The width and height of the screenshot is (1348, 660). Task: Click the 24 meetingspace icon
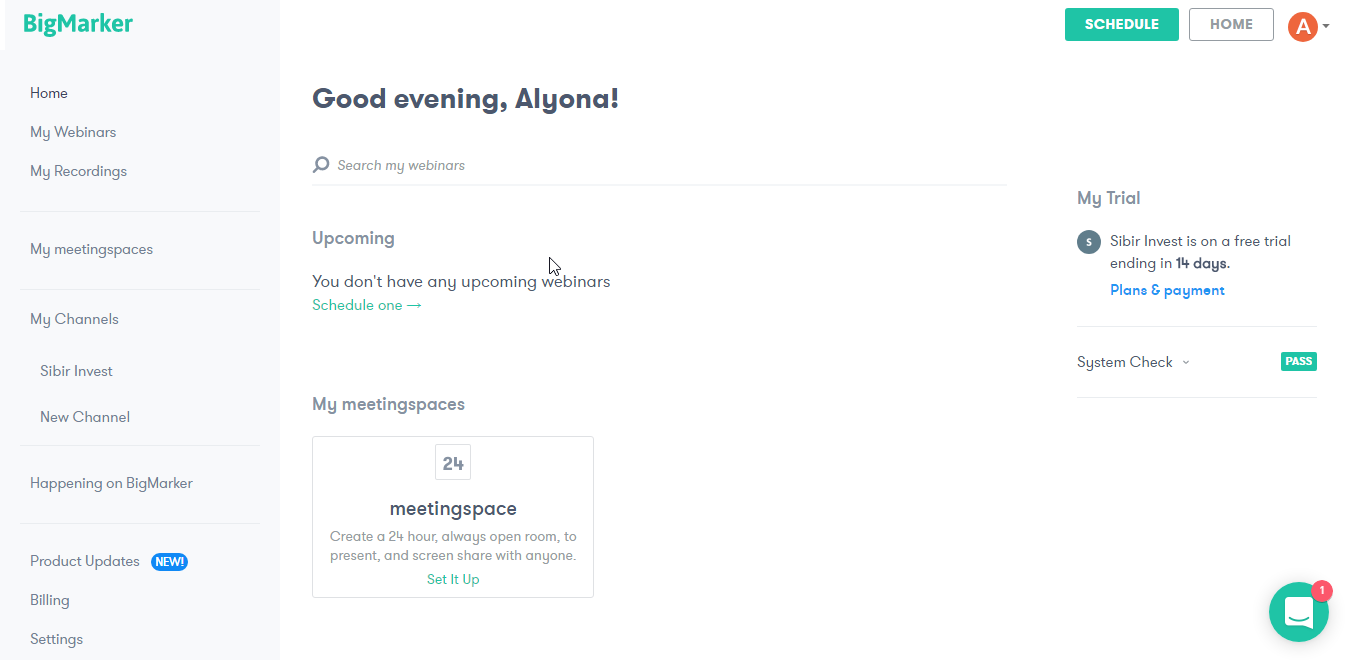click(453, 463)
